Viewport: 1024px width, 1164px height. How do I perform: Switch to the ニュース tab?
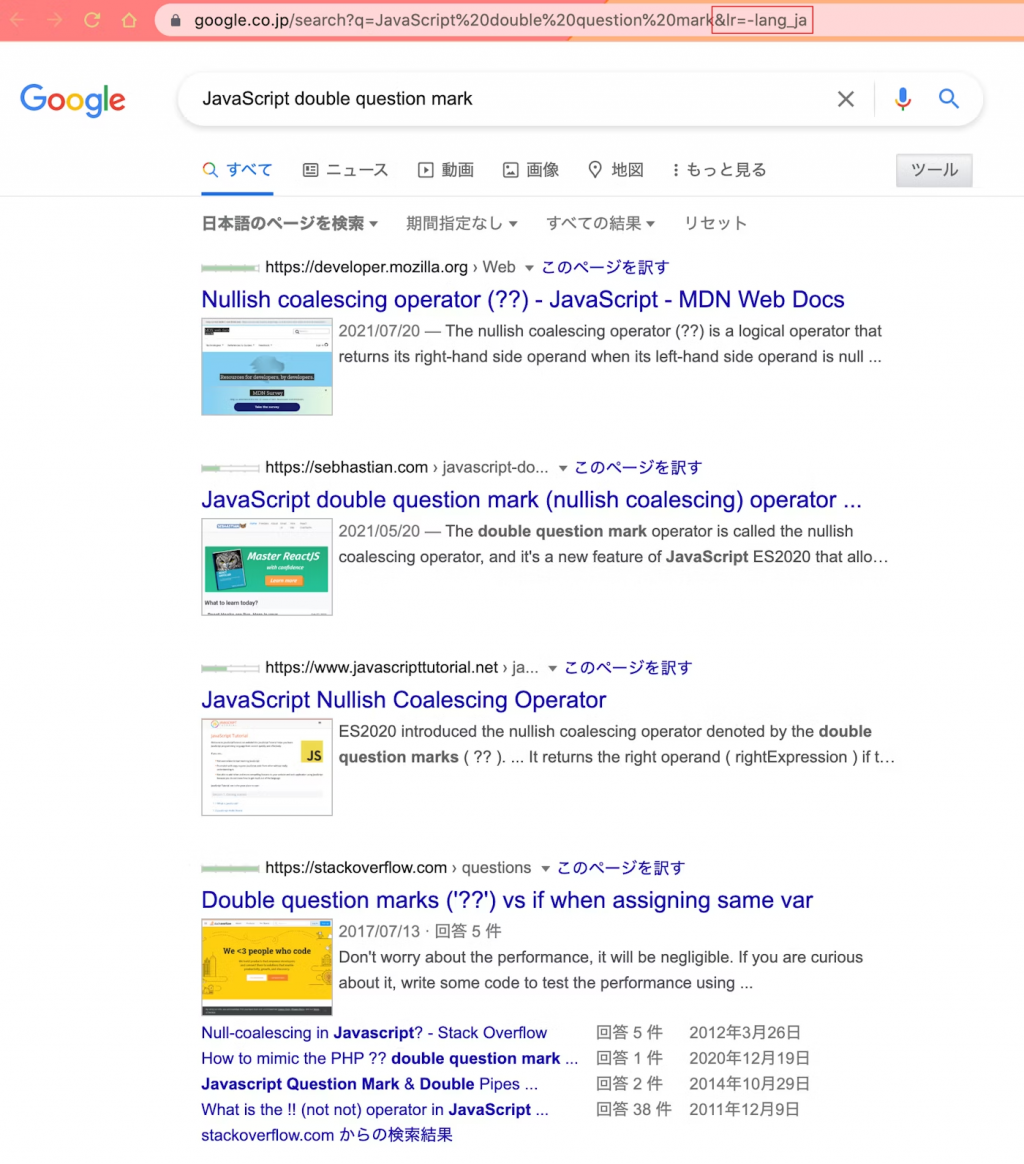pyautogui.click(x=345, y=170)
